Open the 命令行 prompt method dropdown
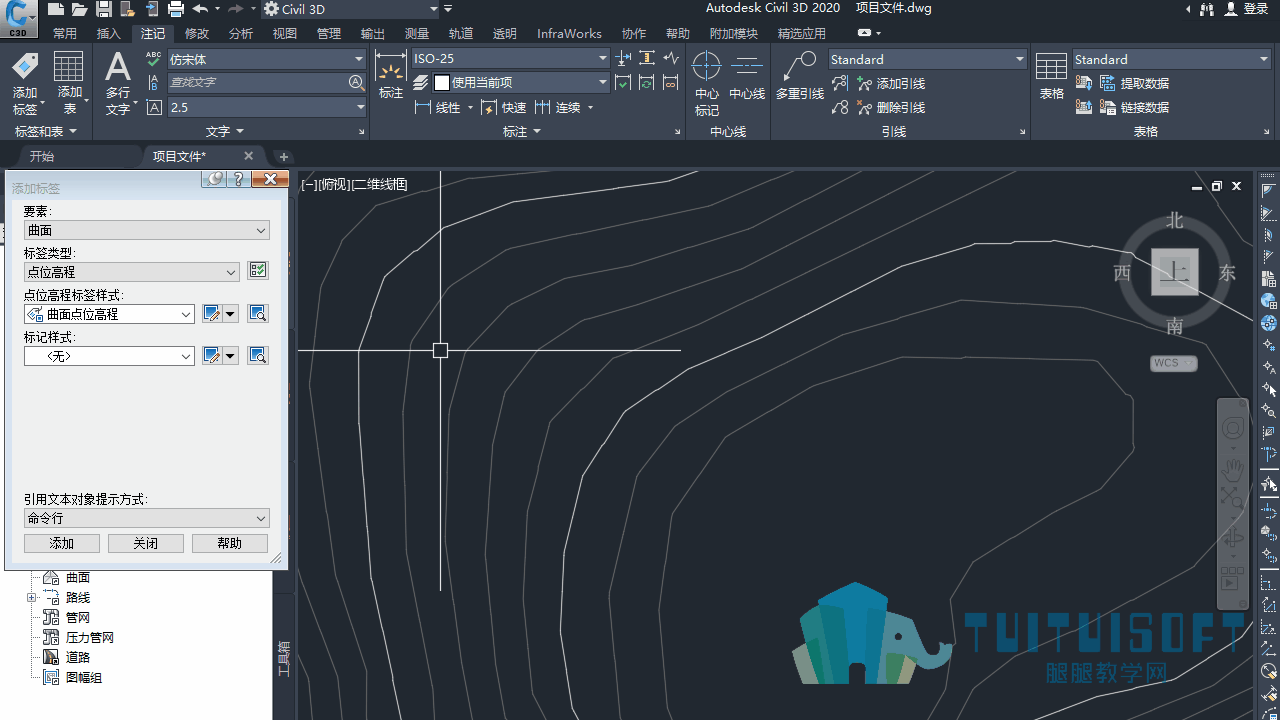Screen dimensions: 1280x720 click(147, 518)
